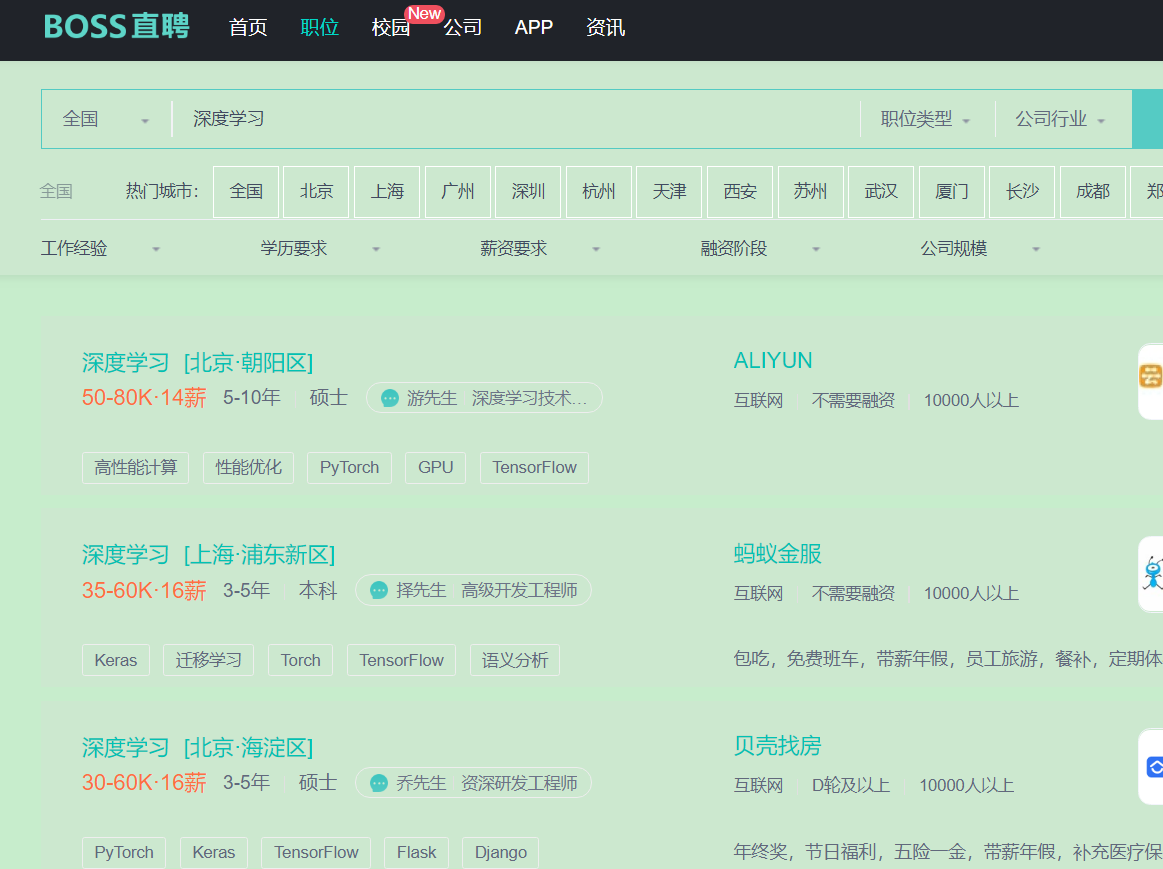Click the Torch skill tag
Viewport: 1163px width, 869px height.
pyautogui.click(x=300, y=660)
